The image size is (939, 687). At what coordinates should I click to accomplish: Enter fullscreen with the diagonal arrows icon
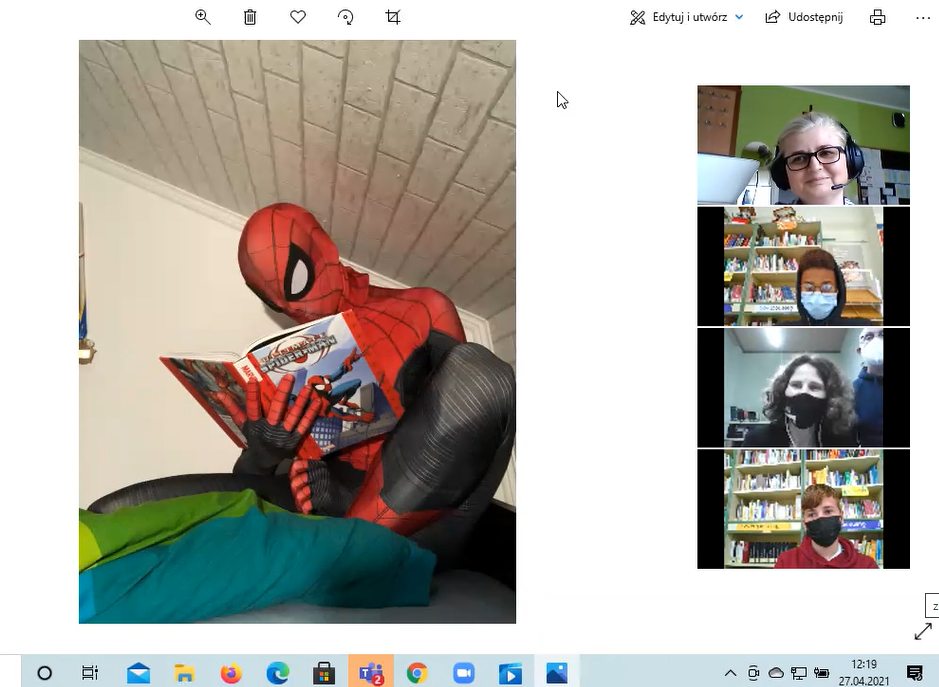[922, 632]
